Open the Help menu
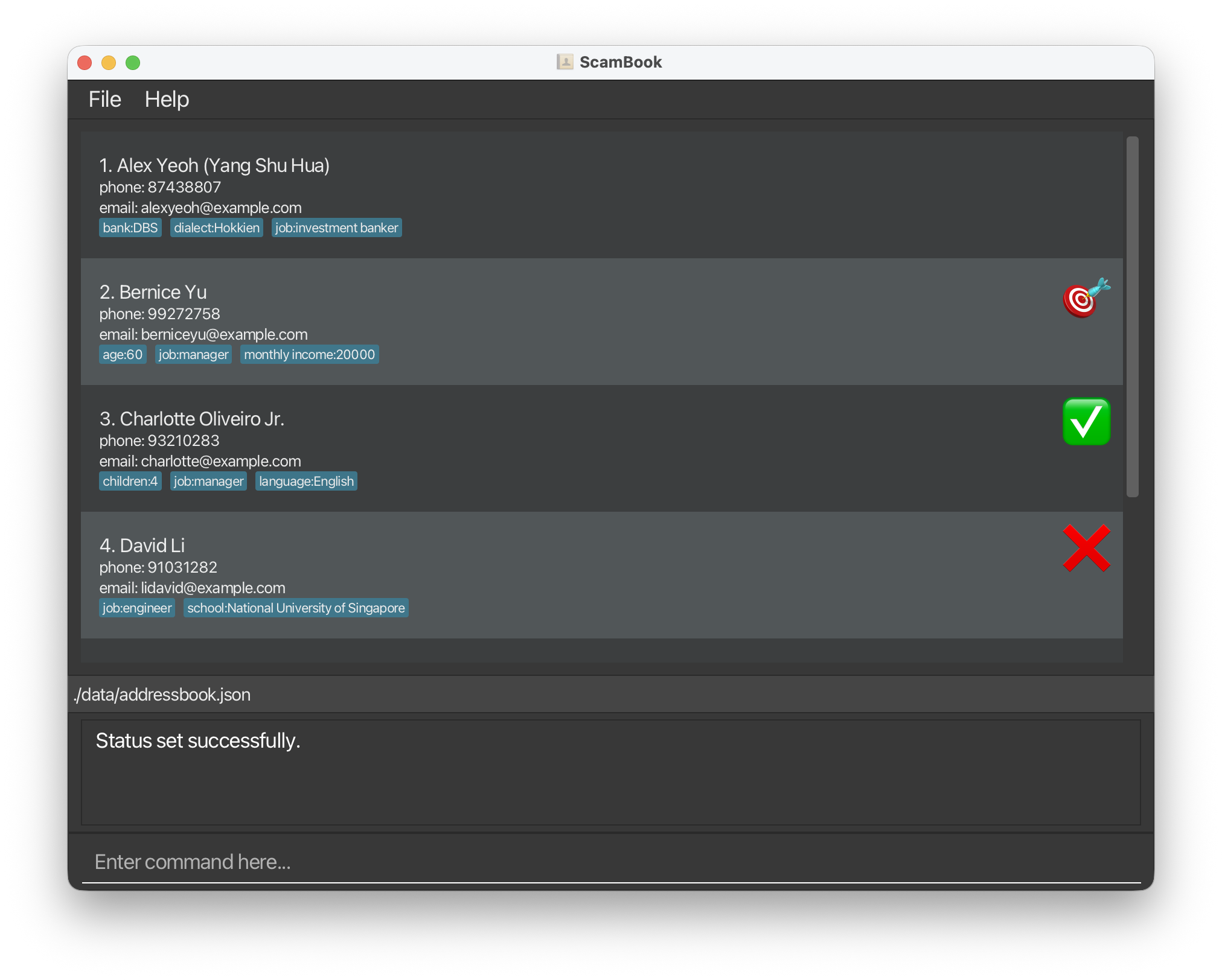Image resolution: width=1222 pixels, height=980 pixels. tap(167, 100)
